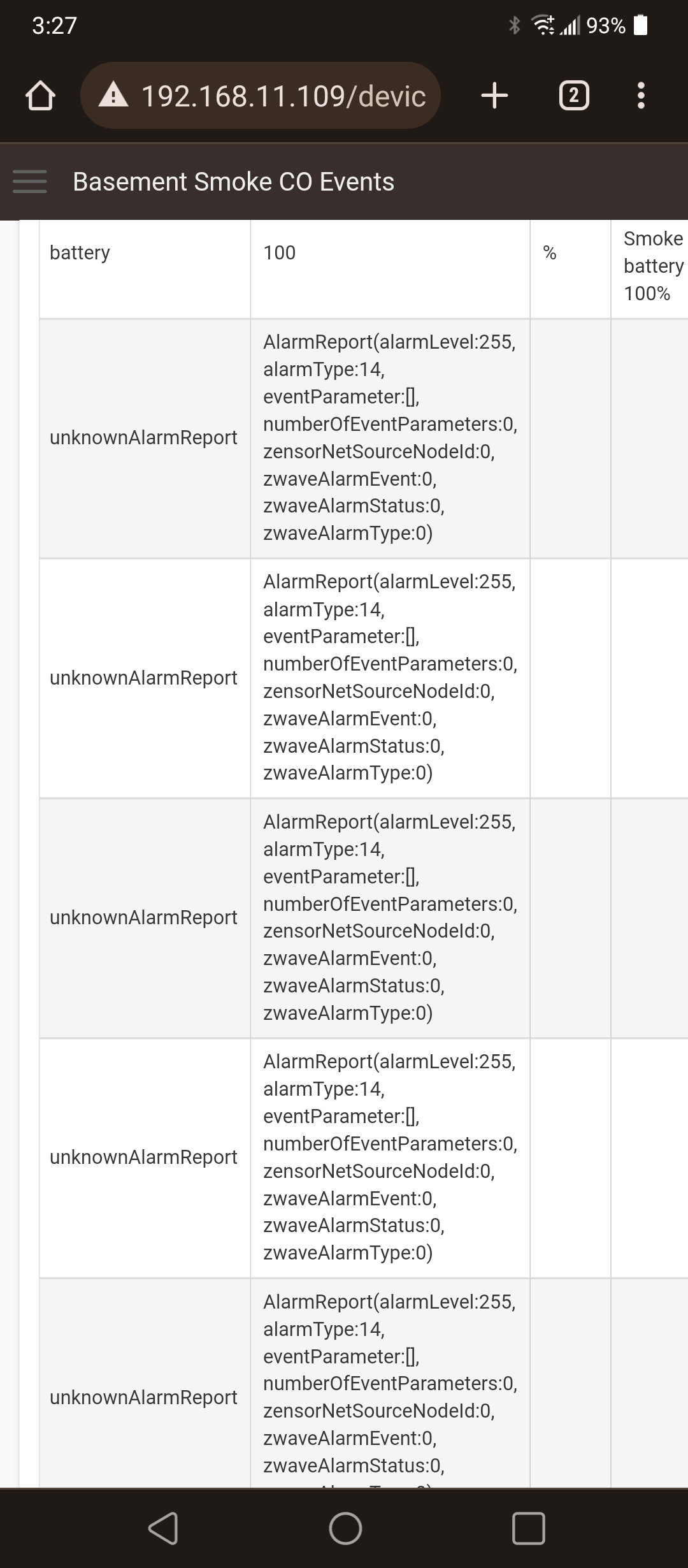Image resolution: width=688 pixels, height=1568 pixels.
Task: Tap Android back navigation button
Action: click(162, 1528)
